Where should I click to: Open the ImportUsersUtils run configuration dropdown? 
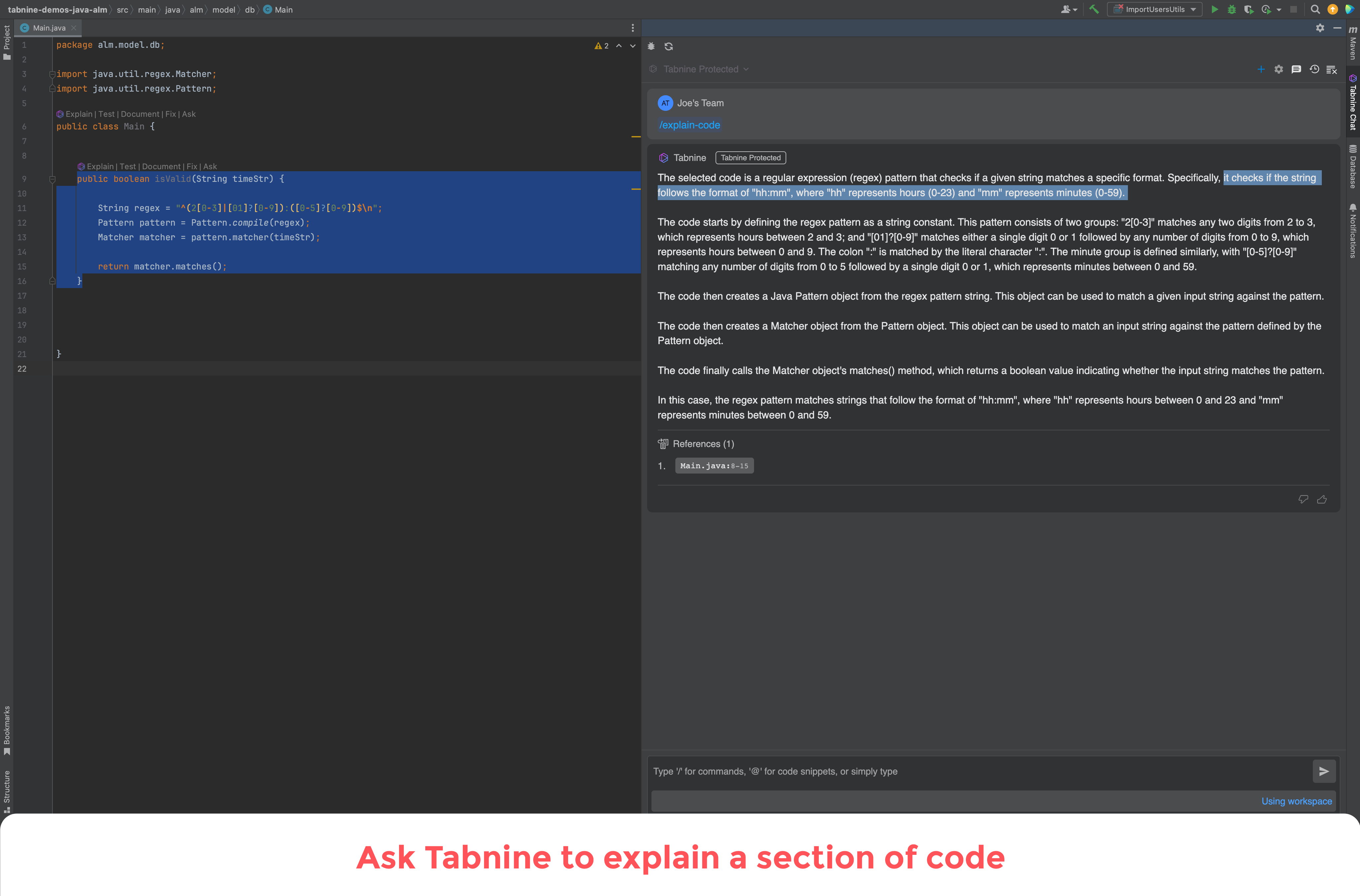1155,10
